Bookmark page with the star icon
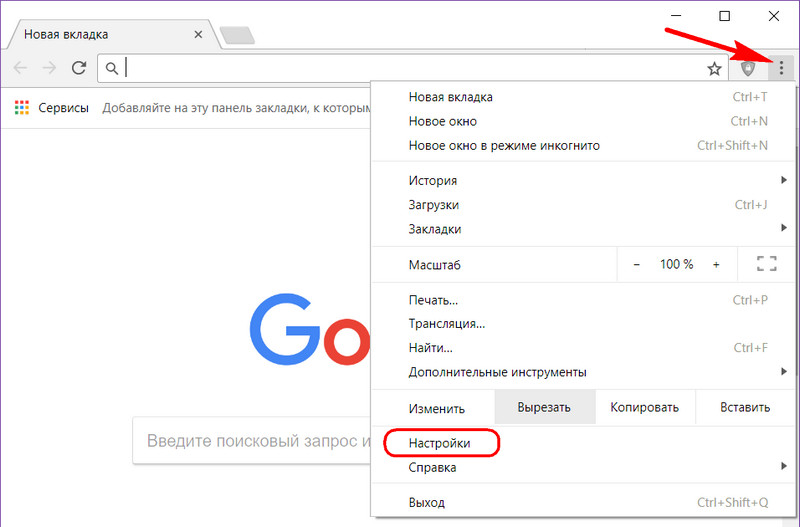This screenshot has width=800, height=527. 714,68
